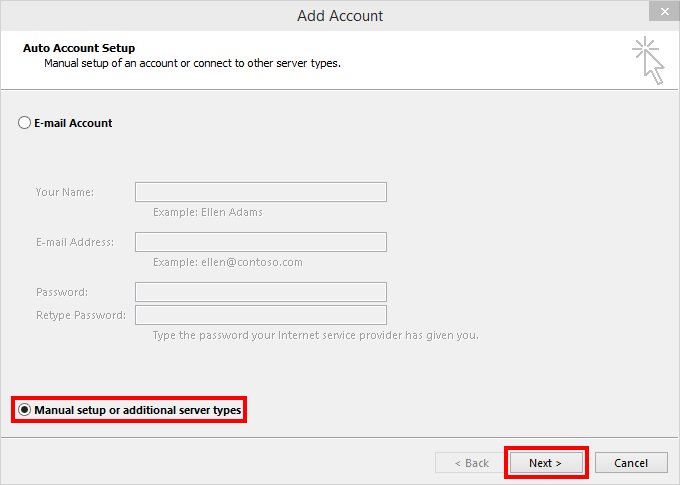Click the Auto Account Setup heading
Screen dimensions: 680x485
79,48
